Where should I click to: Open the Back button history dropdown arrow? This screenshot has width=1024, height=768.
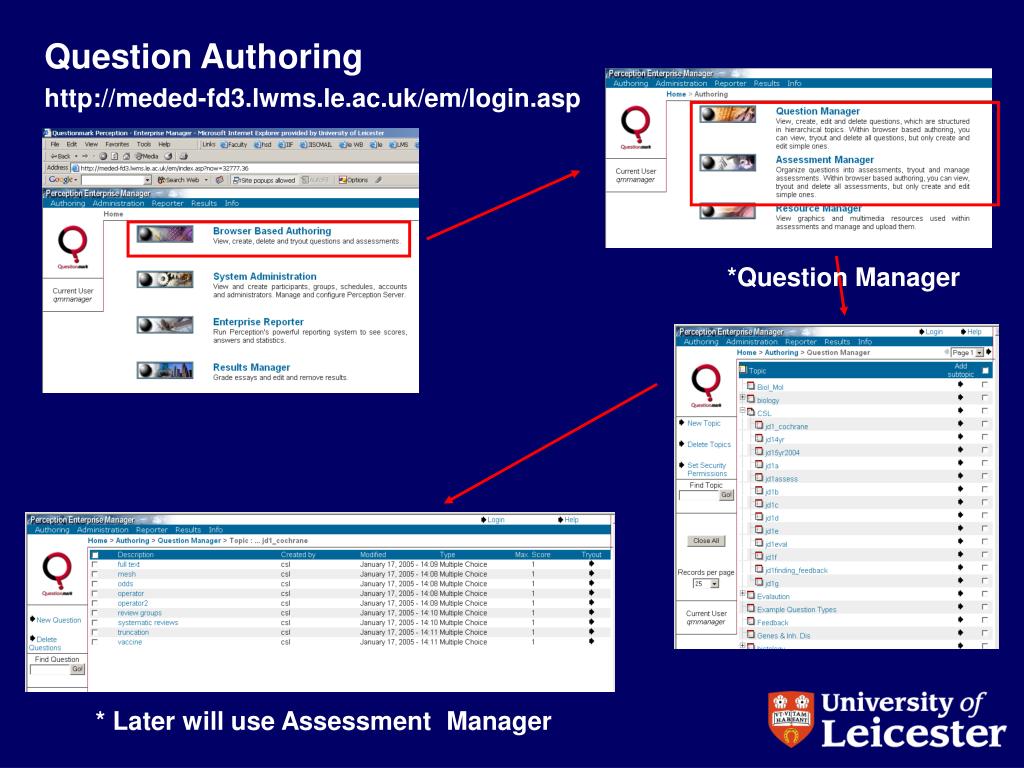click(x=76, y=157)
